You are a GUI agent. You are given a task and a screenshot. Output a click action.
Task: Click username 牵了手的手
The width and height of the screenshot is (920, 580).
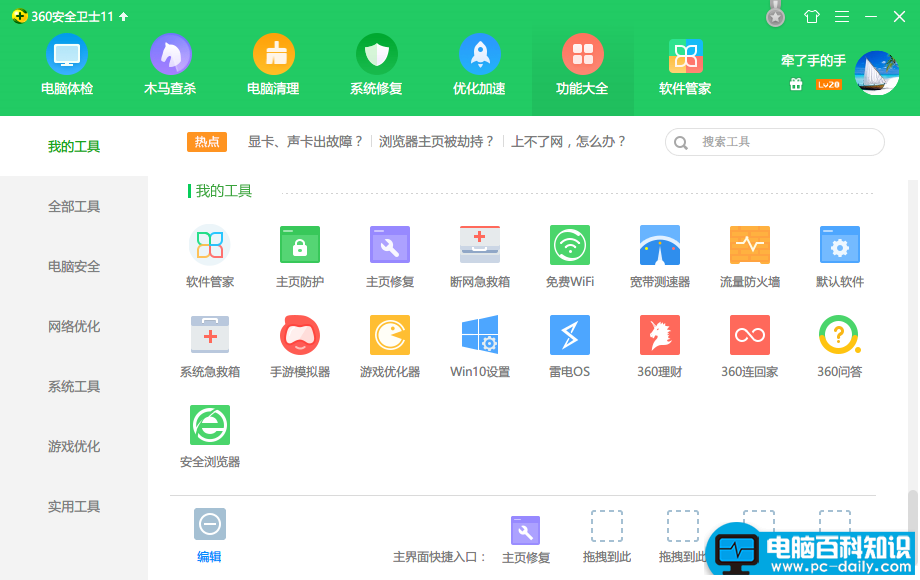pyautogui.click(x=813, y=61)
